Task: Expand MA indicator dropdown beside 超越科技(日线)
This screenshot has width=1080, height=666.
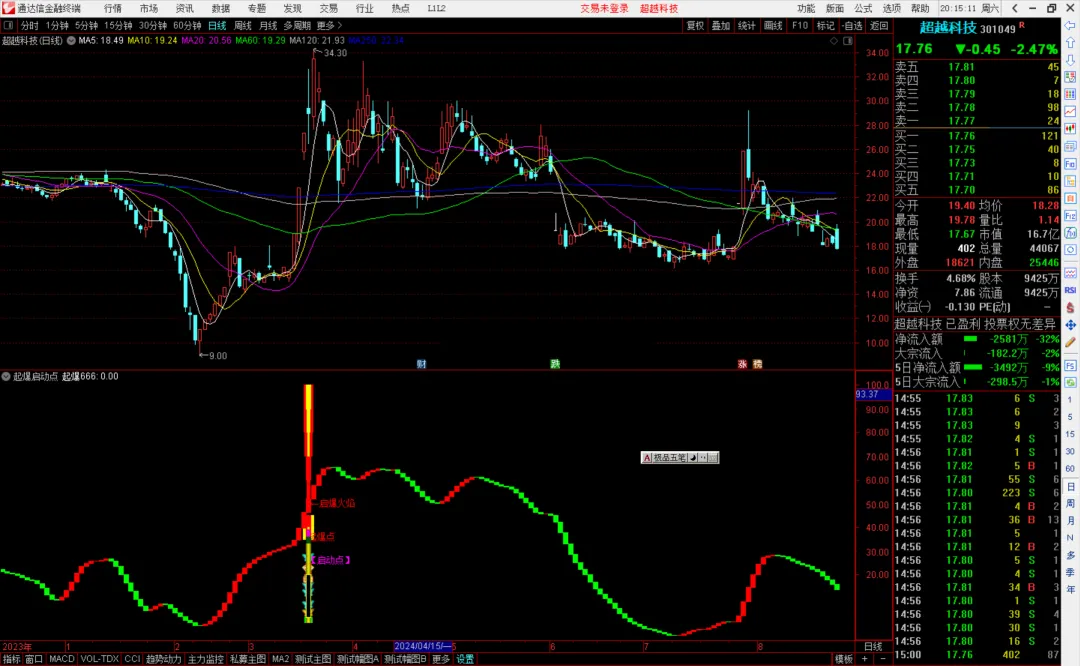Action: pos(71,41)
